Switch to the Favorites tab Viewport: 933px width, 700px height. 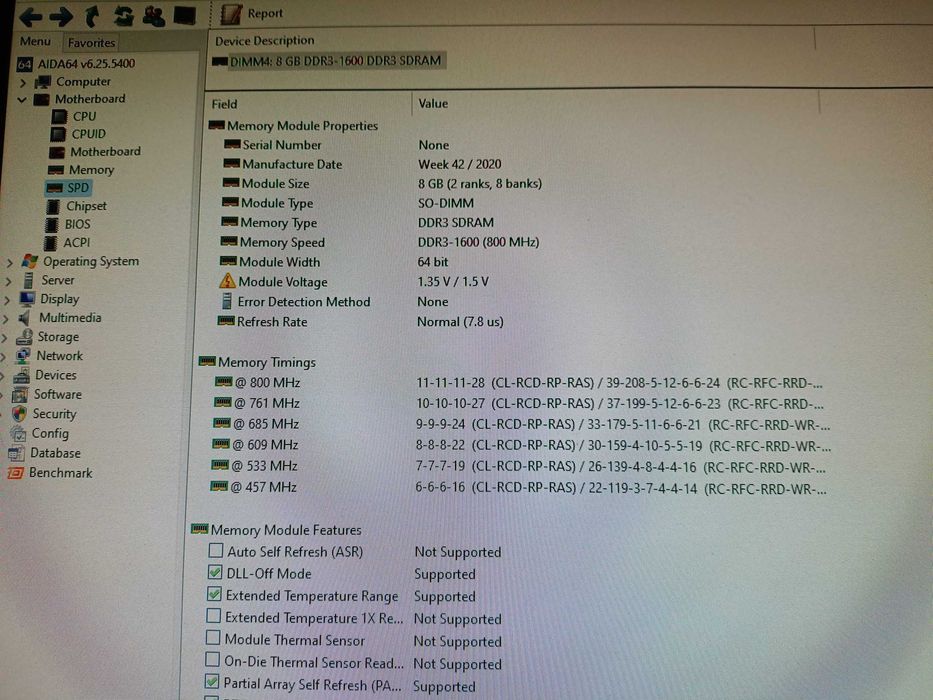[91, 42]
